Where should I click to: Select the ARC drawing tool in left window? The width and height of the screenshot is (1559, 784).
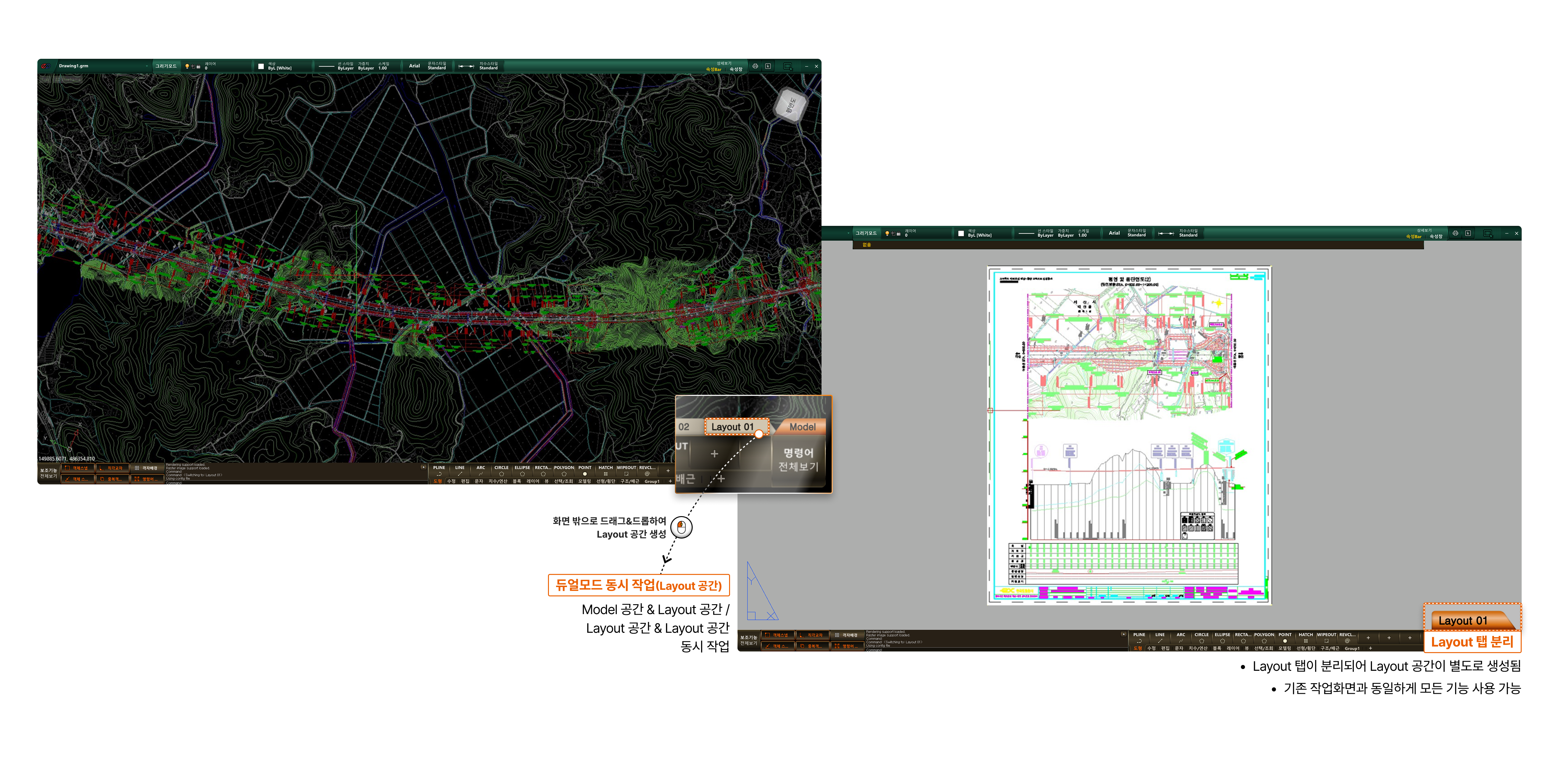coord(480,471)
